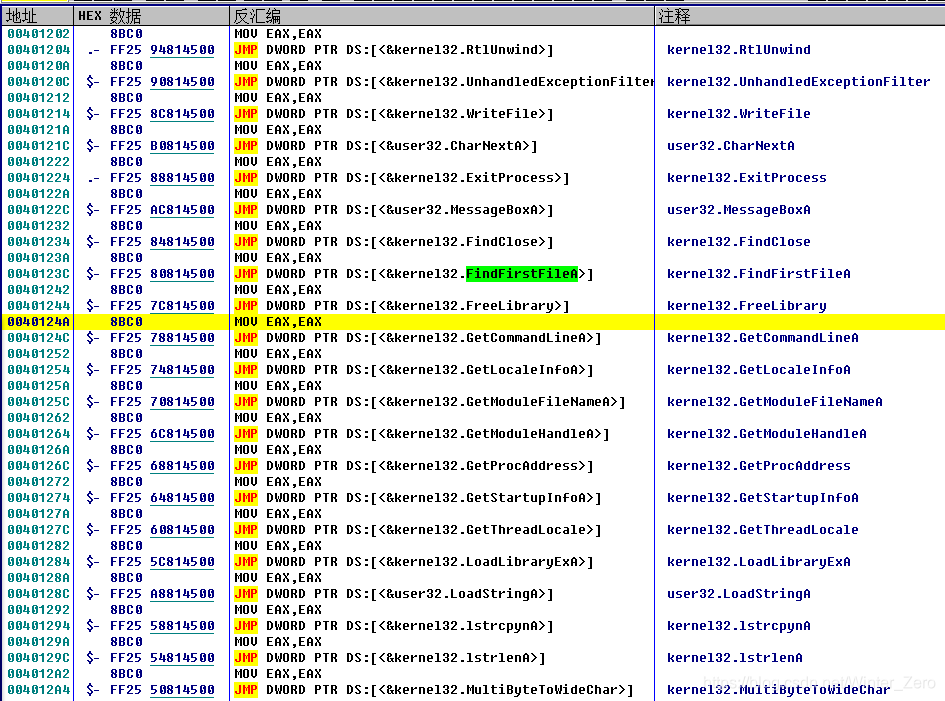Click the kernel32.LoadLibraryExA comment
The height and width of the screenshot is (701, 945).
(x=758, y=561)
